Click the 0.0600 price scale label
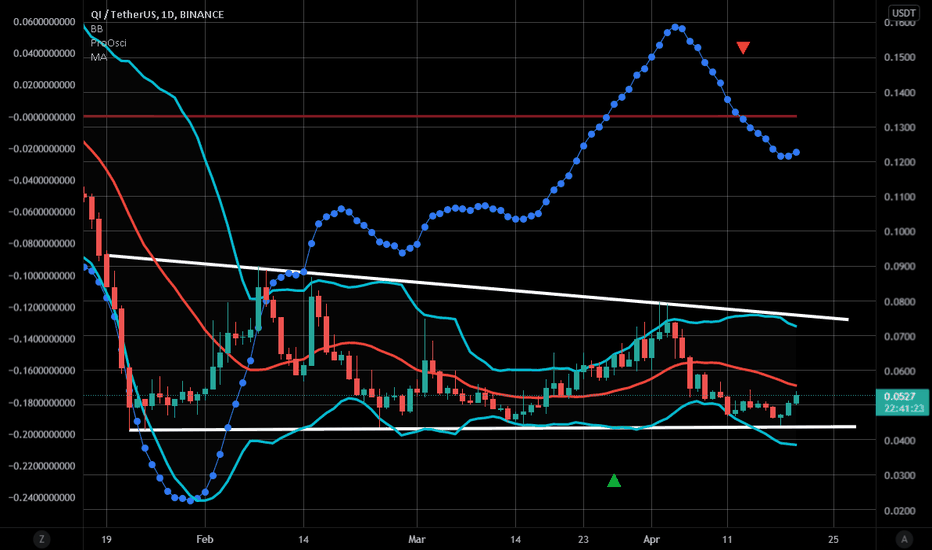 [900, 372]
